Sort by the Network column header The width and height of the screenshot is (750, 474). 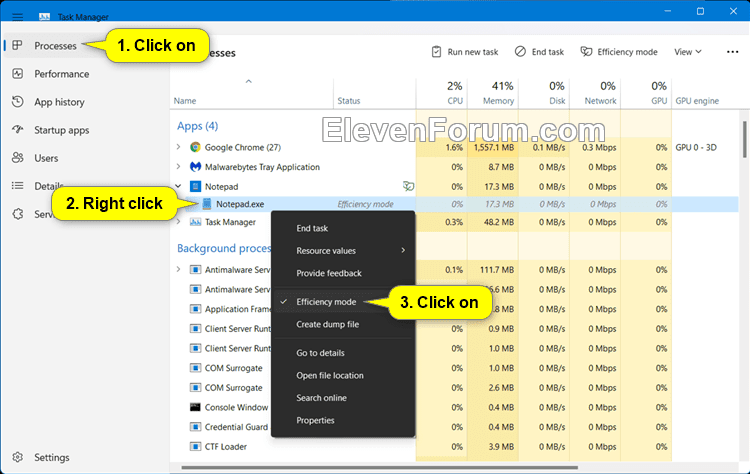click(x=596, y=93)
